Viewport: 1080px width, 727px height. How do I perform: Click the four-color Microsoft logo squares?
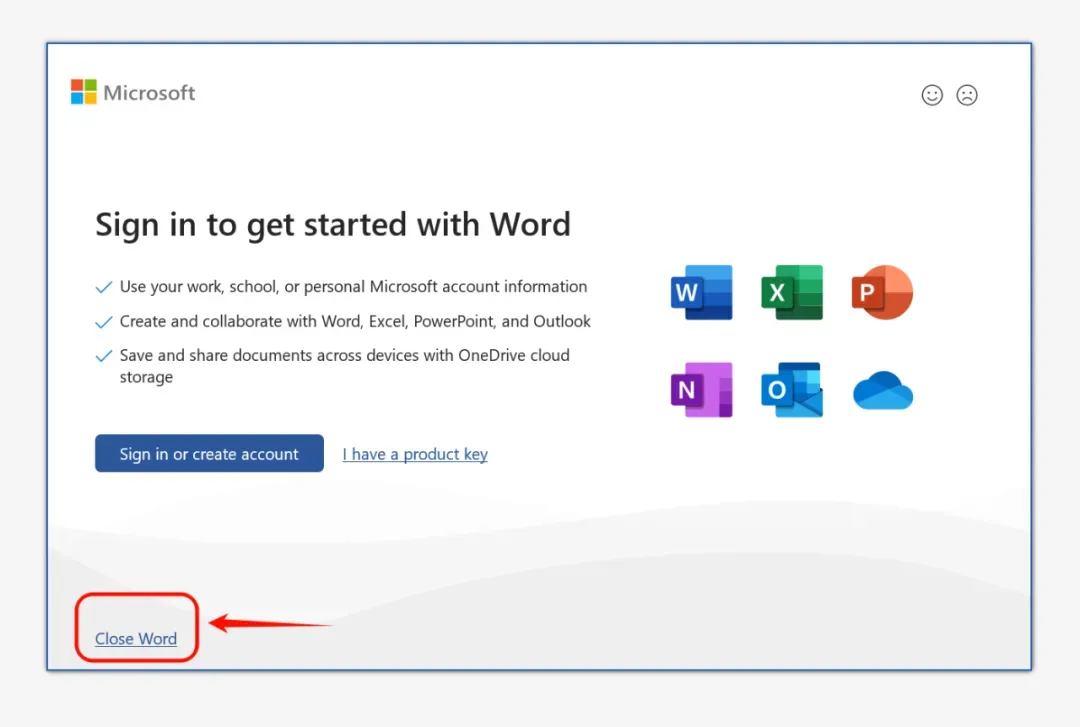click(x=83, y=92)
